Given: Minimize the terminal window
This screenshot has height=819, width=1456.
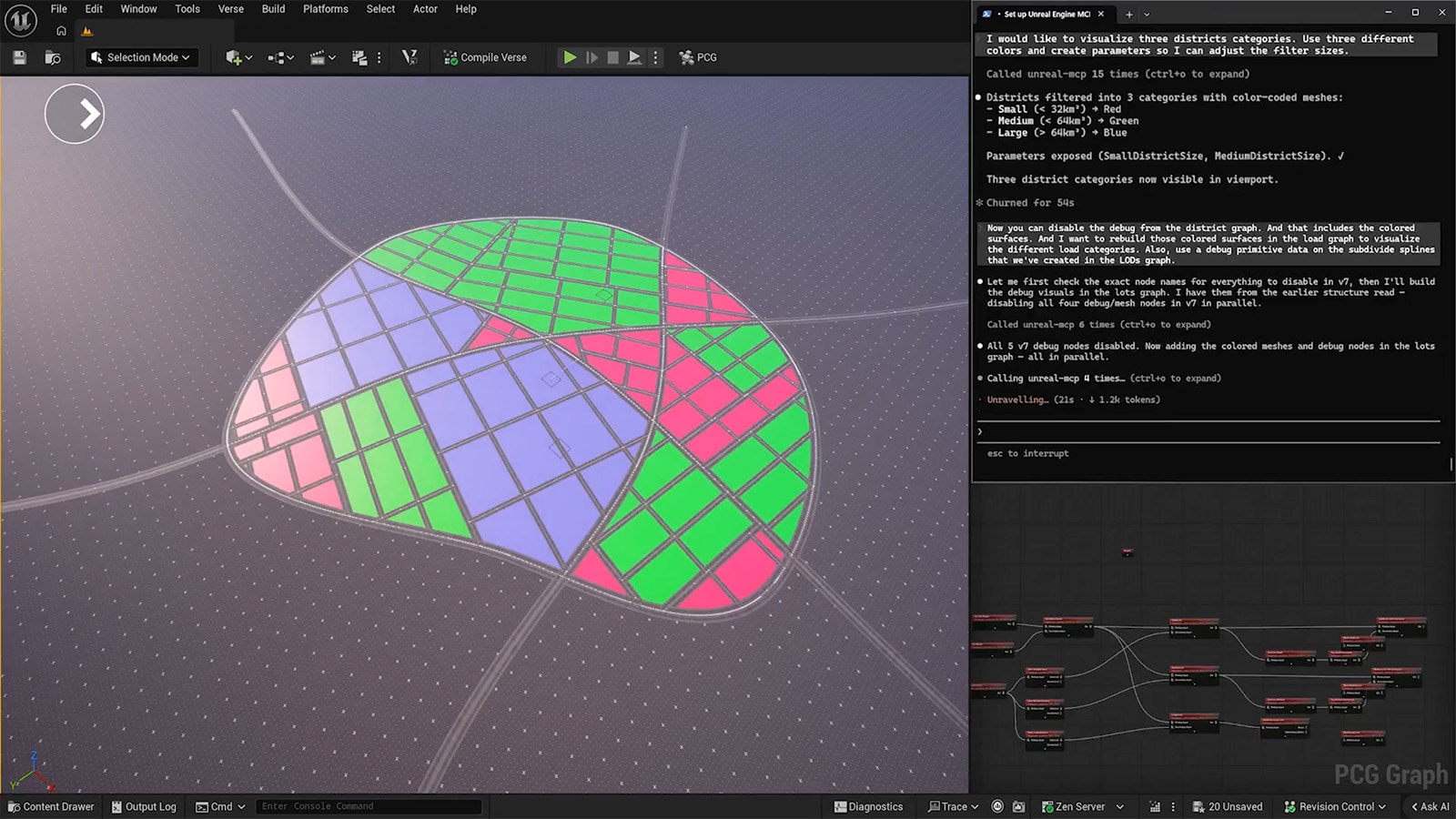Looking at the screenshot, I should pyautogui.click(x=1388, y=13).
